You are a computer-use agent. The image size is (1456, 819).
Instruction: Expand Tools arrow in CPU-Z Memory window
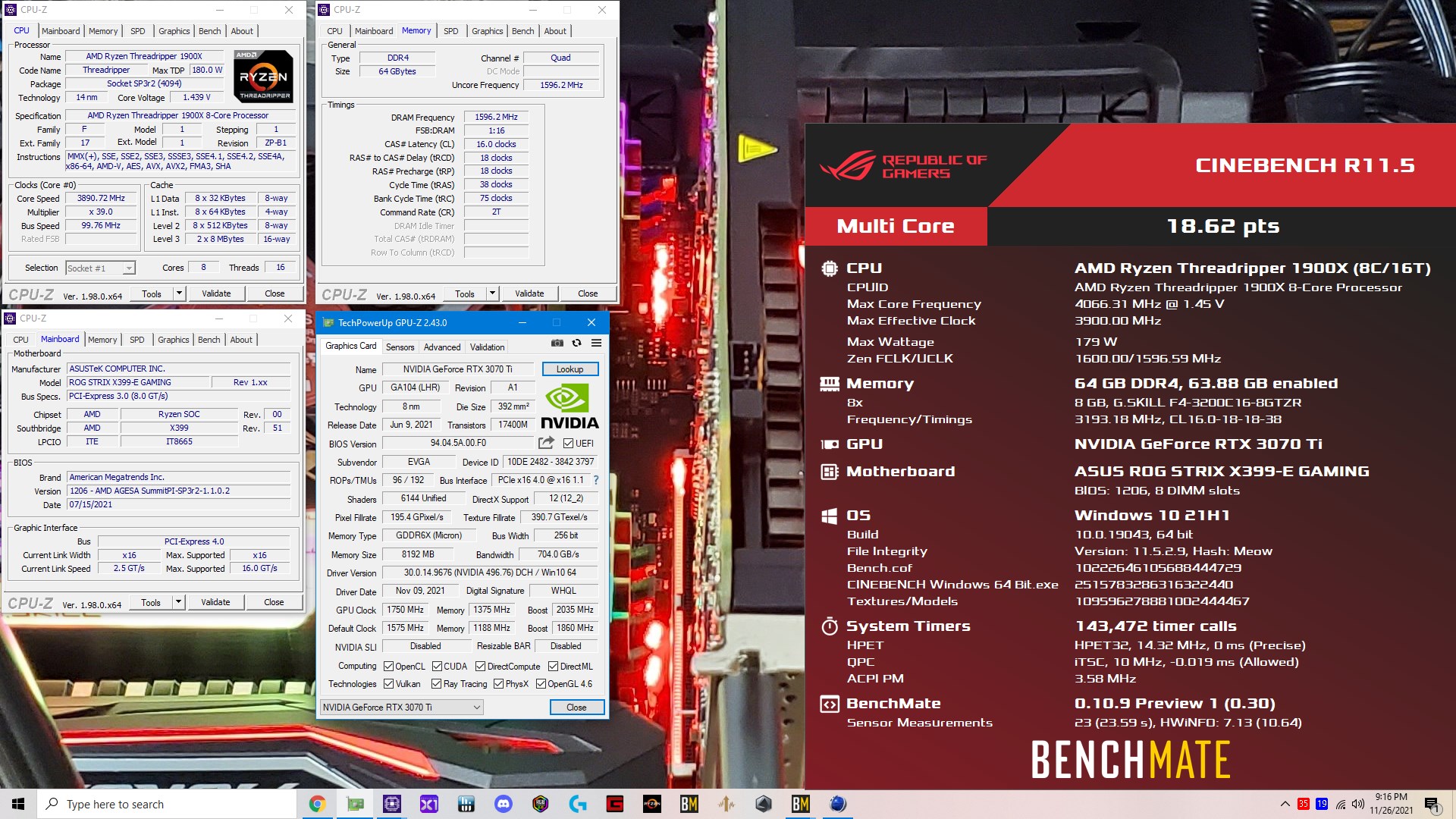point(492,293)
